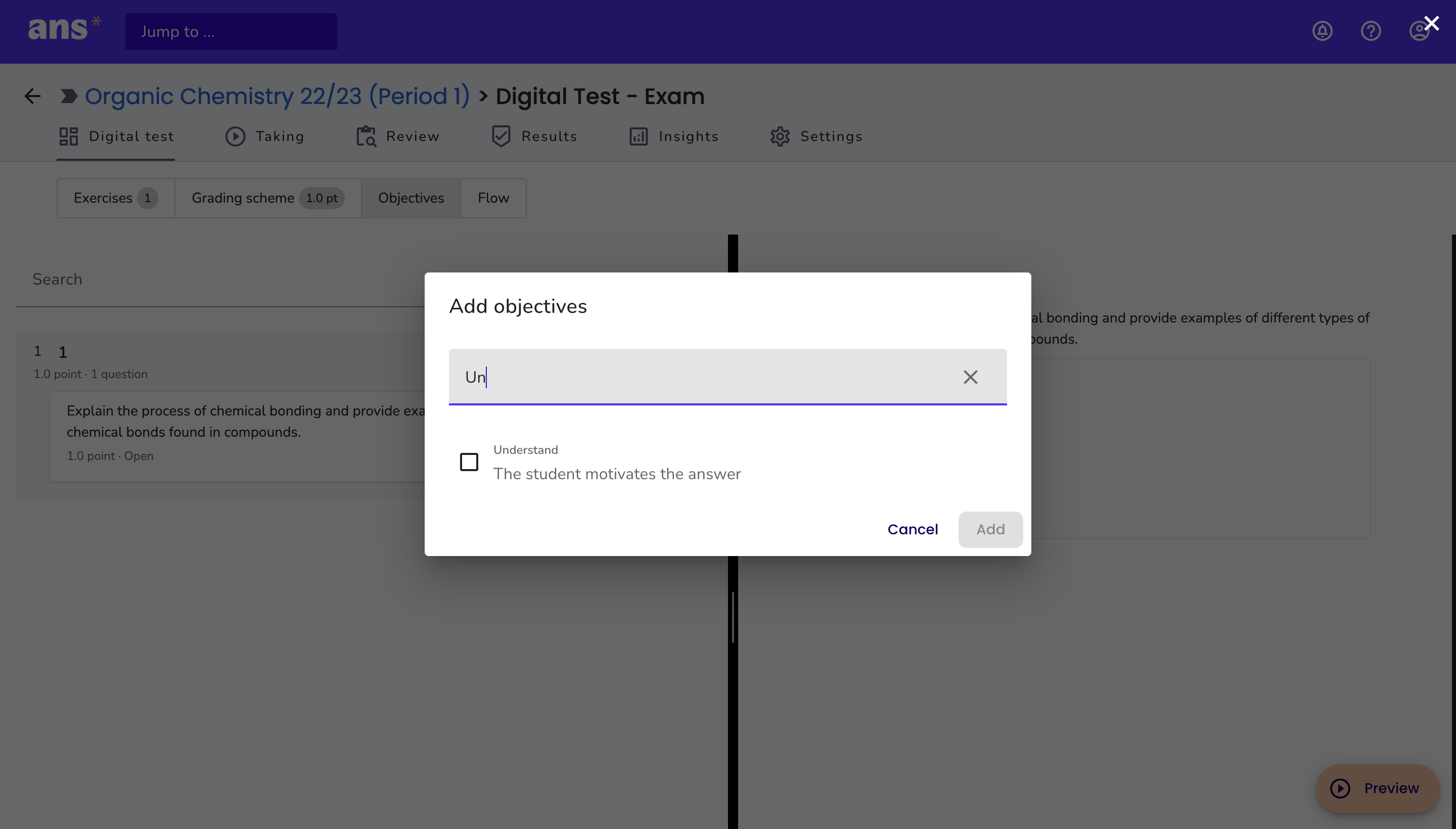Click the Review clipboard icon

(366, 136)
